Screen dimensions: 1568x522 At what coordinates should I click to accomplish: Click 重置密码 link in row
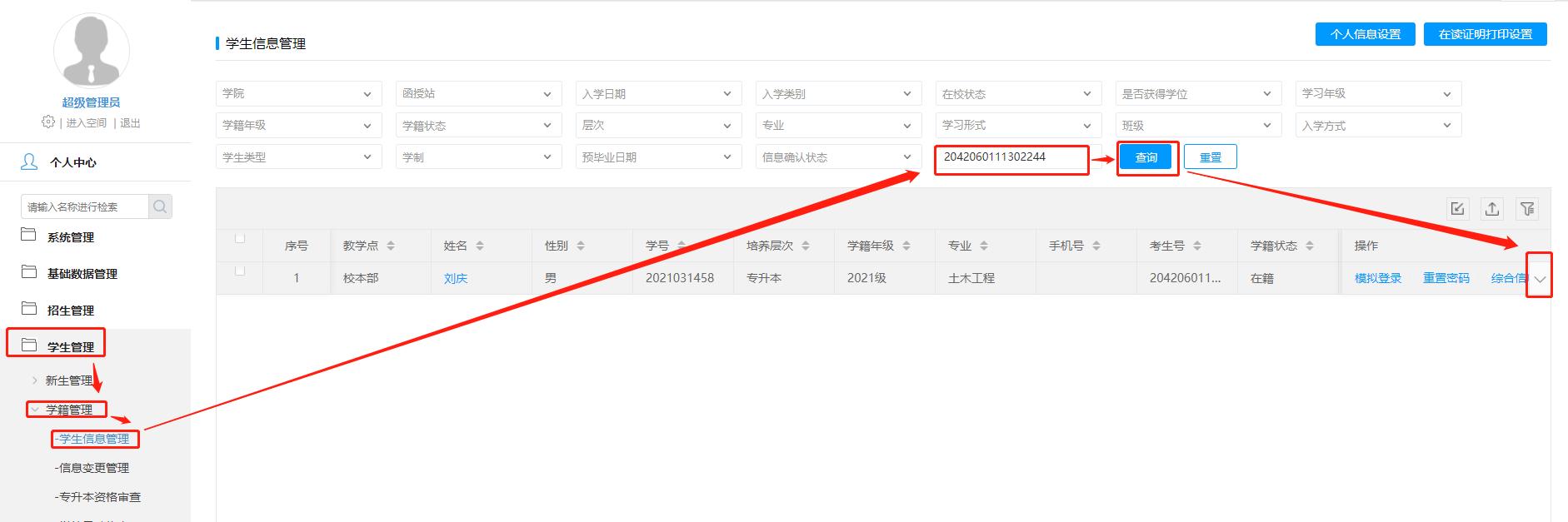click(1446, 278)
